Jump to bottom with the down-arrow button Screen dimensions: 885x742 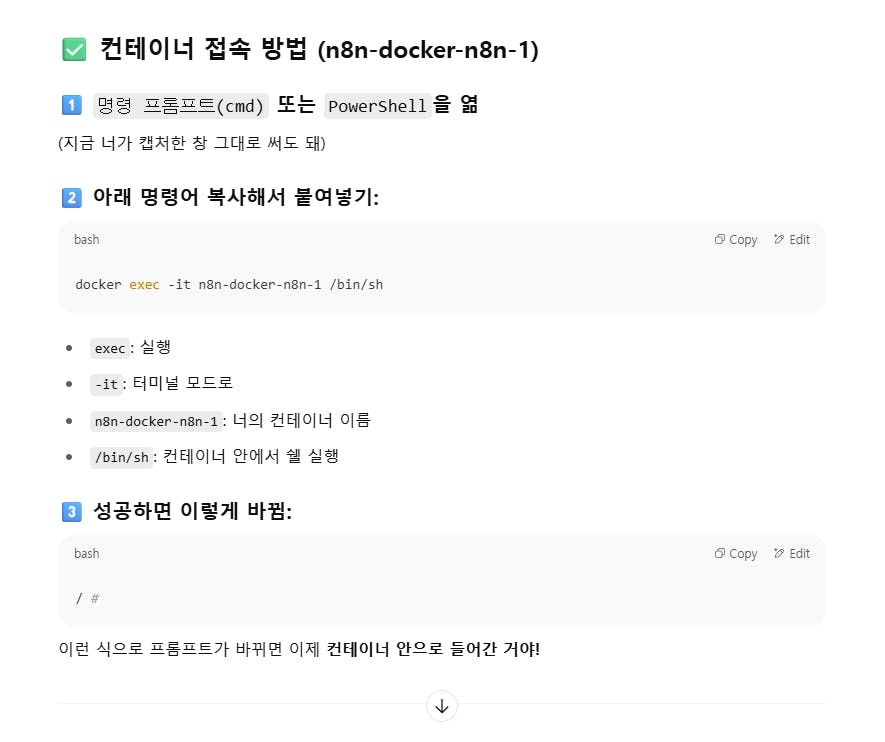coord(442,706)
